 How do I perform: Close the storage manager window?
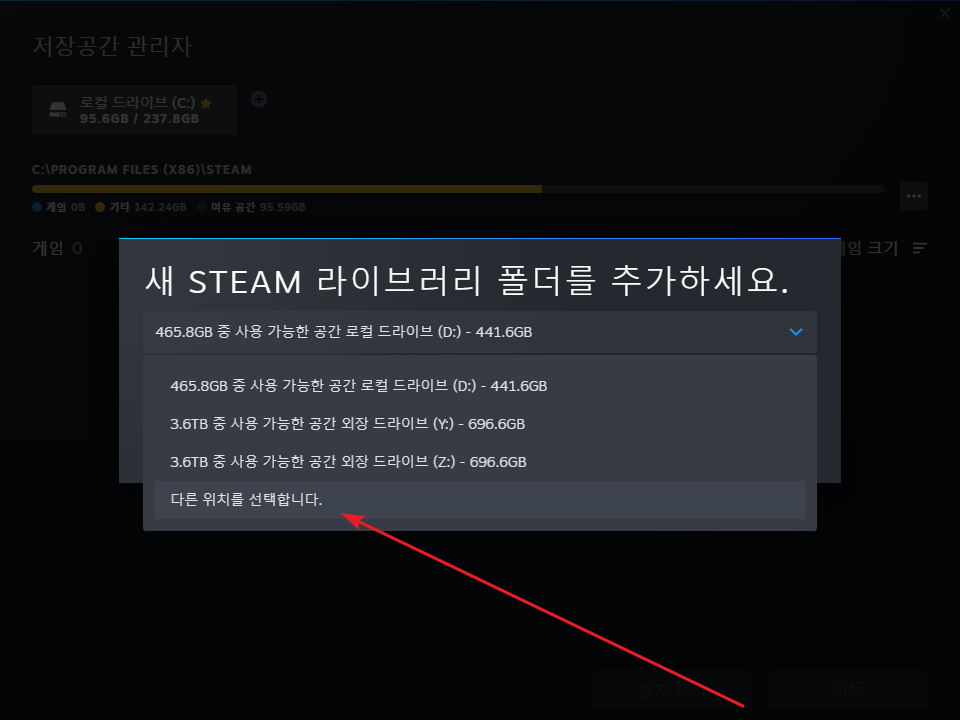point(945,13)
